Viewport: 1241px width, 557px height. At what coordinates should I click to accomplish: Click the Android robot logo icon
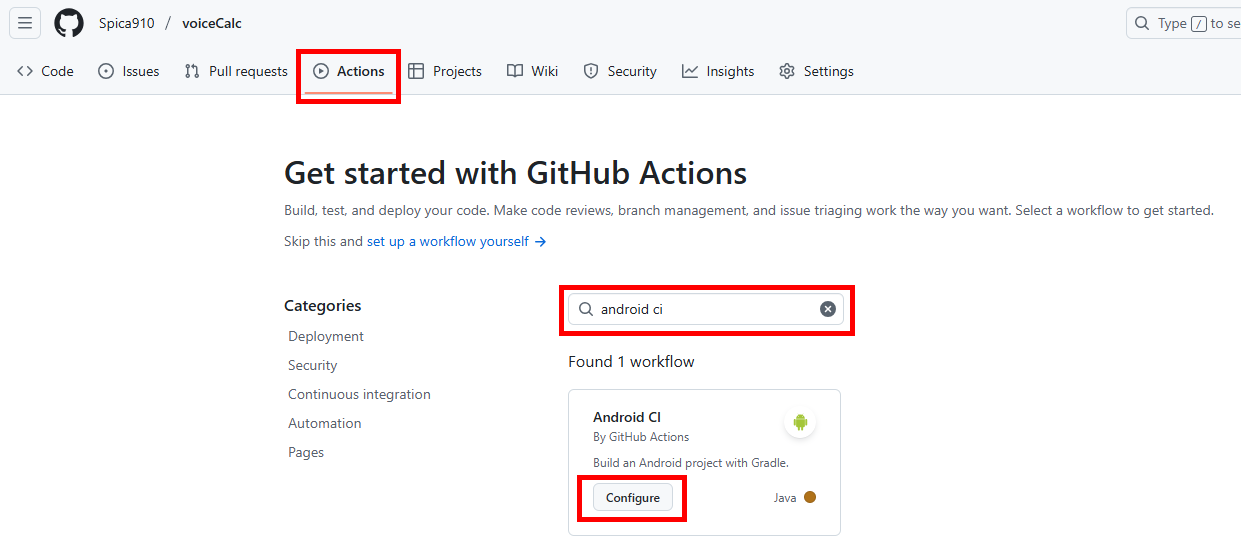(x=800, y=422)
